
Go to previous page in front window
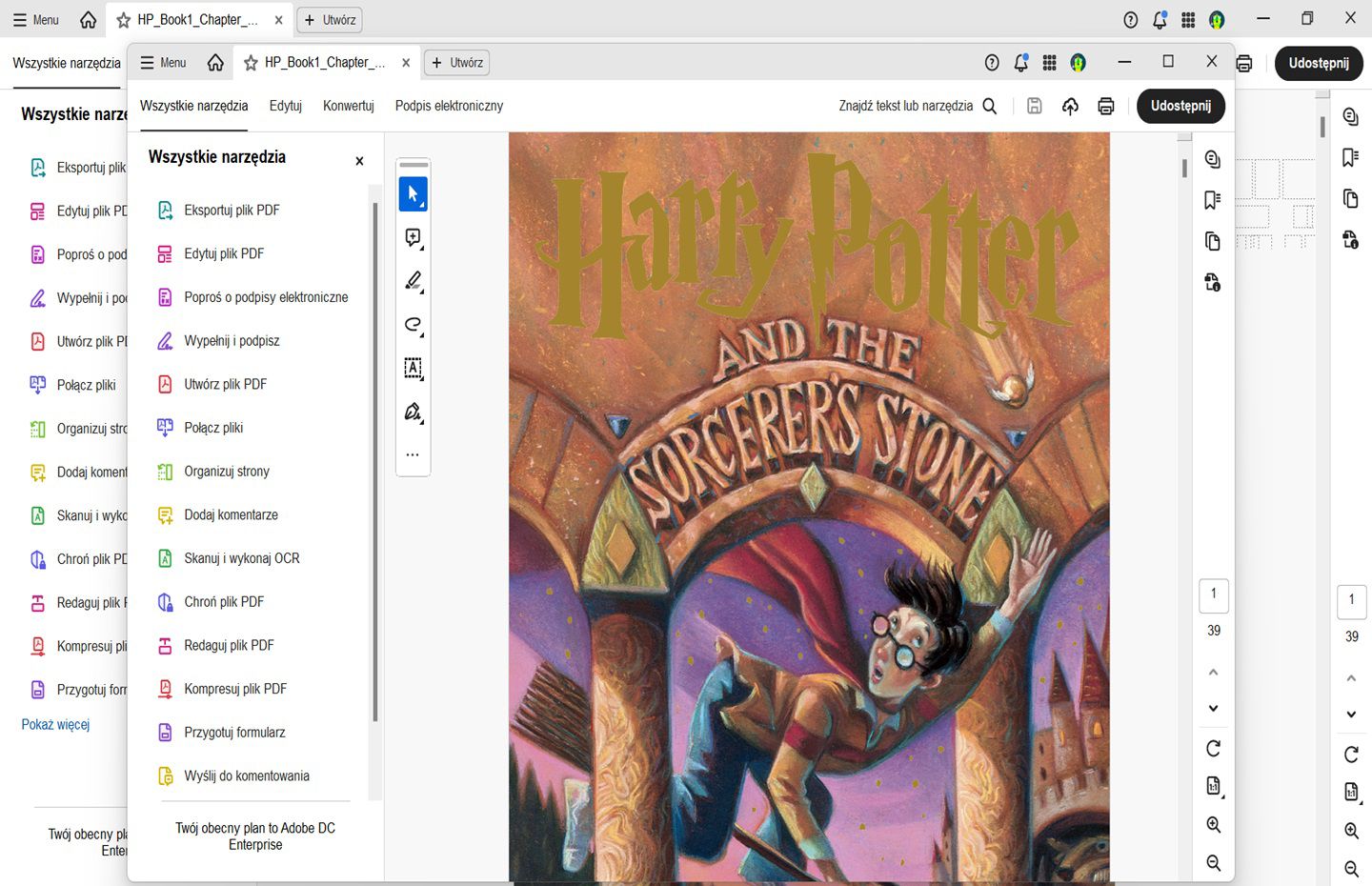click(x=1214, y=672)
